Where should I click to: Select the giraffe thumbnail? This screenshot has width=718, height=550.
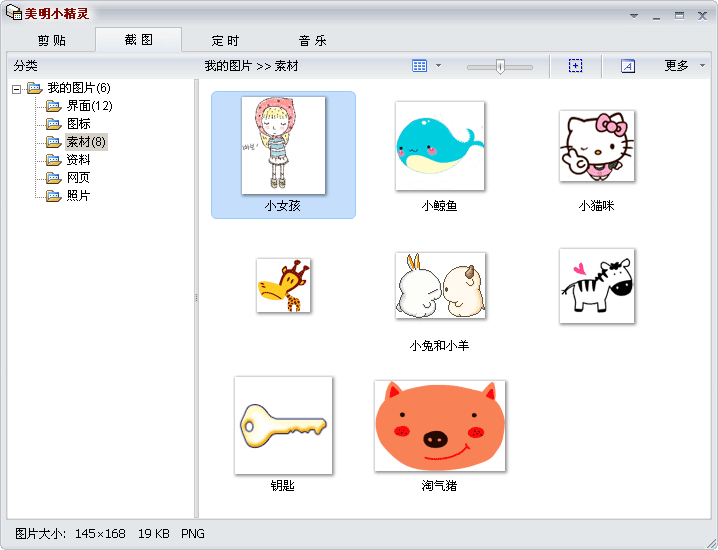pyautogui.click(x=283, y=285)
